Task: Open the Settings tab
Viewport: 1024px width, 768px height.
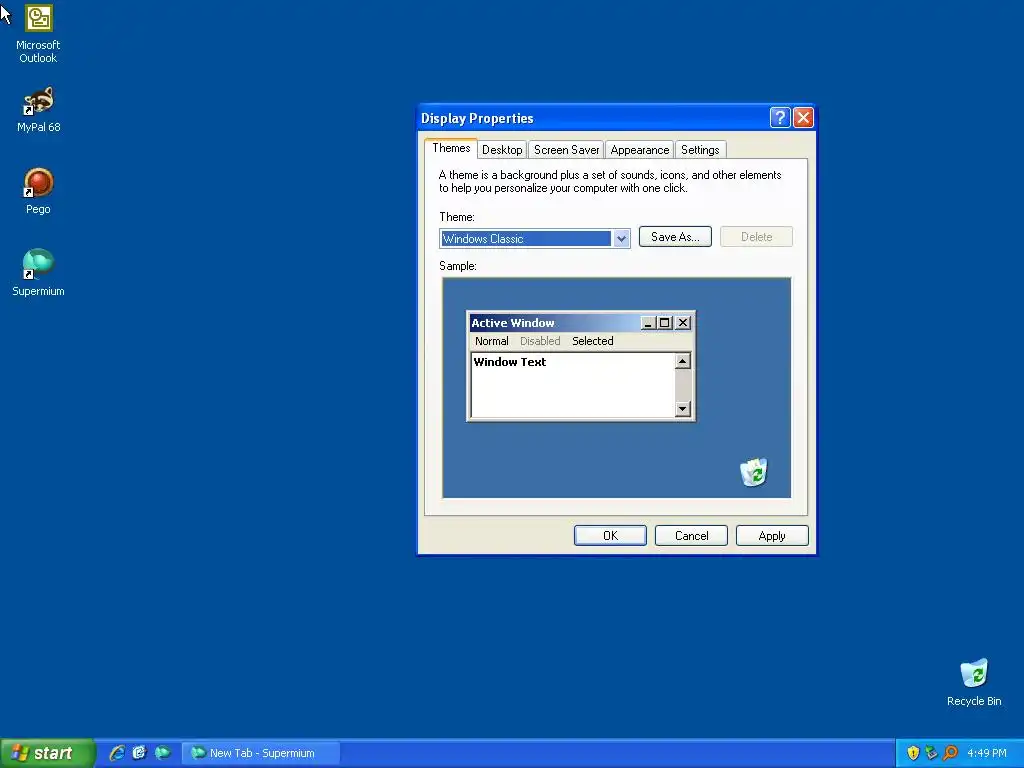Action: tap(700, 150)
